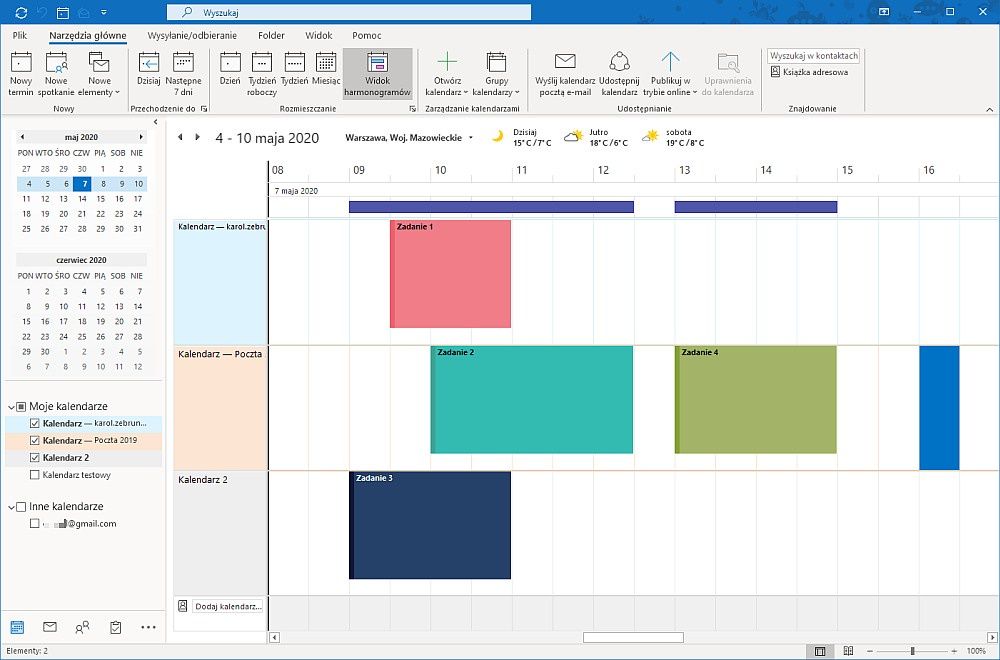The image size is (1000, 660).
Task: Click Udostępnij kalendarz
Action: tap(619, 74)
